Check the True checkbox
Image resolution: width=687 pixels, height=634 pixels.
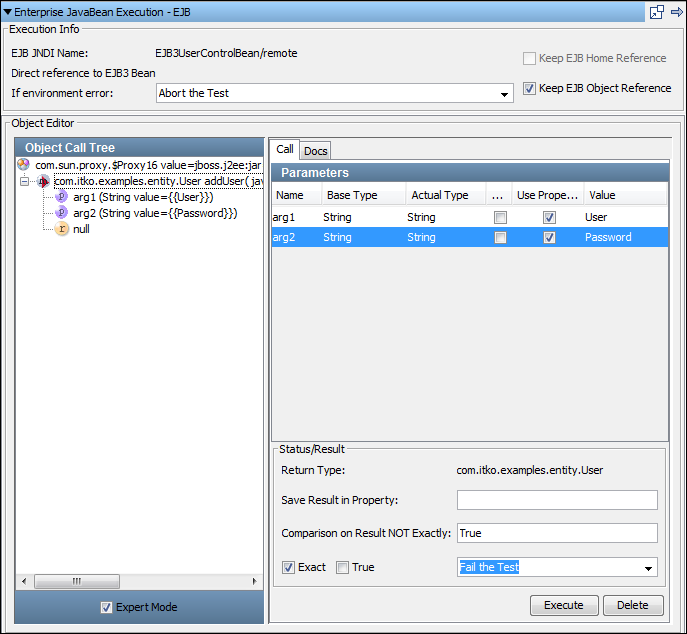pos(342,567)
